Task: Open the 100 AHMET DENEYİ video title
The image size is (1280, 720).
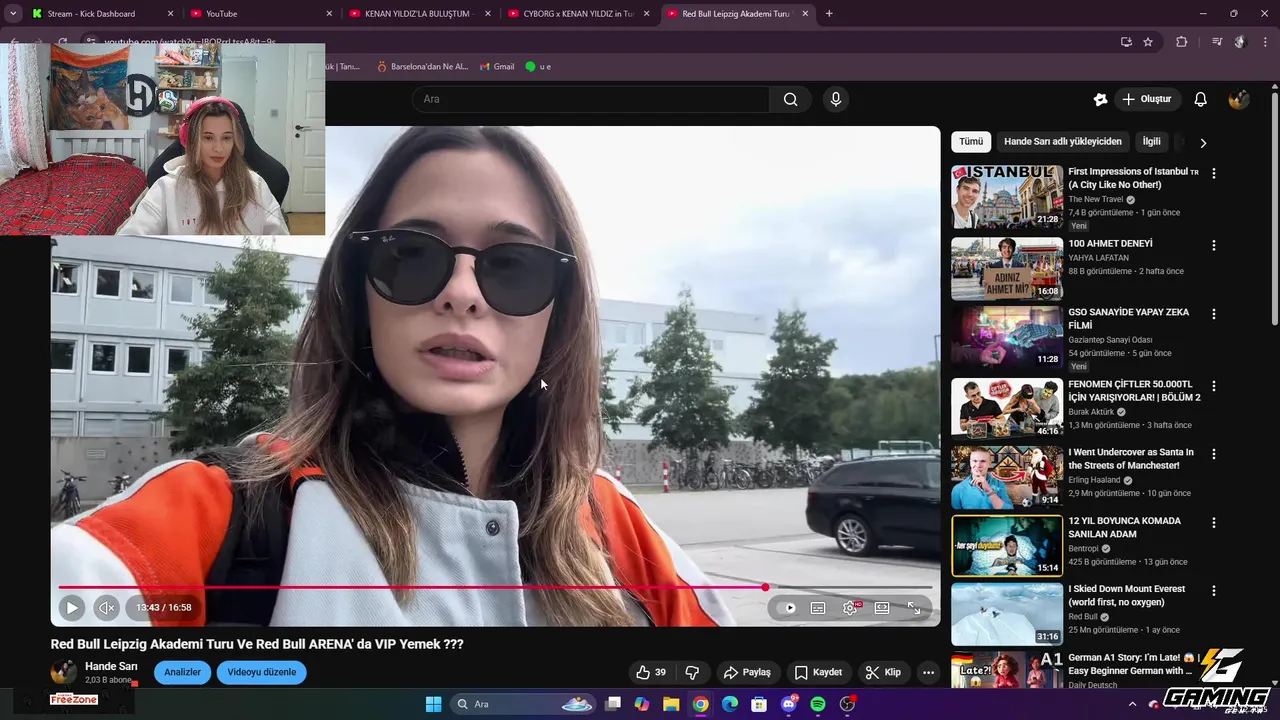Action: coord(1110,244)
